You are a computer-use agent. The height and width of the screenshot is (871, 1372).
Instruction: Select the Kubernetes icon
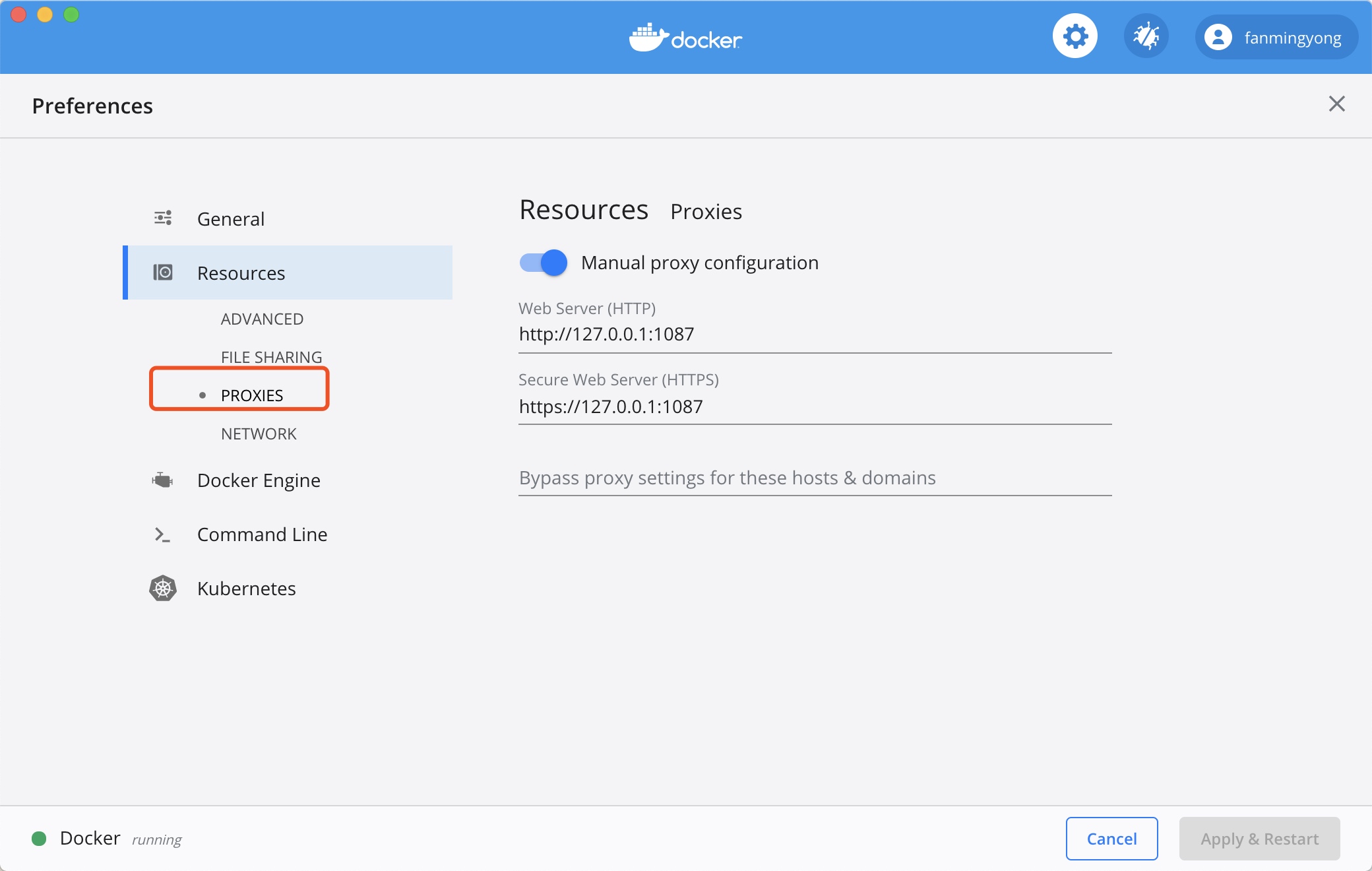tap(163, 589)
